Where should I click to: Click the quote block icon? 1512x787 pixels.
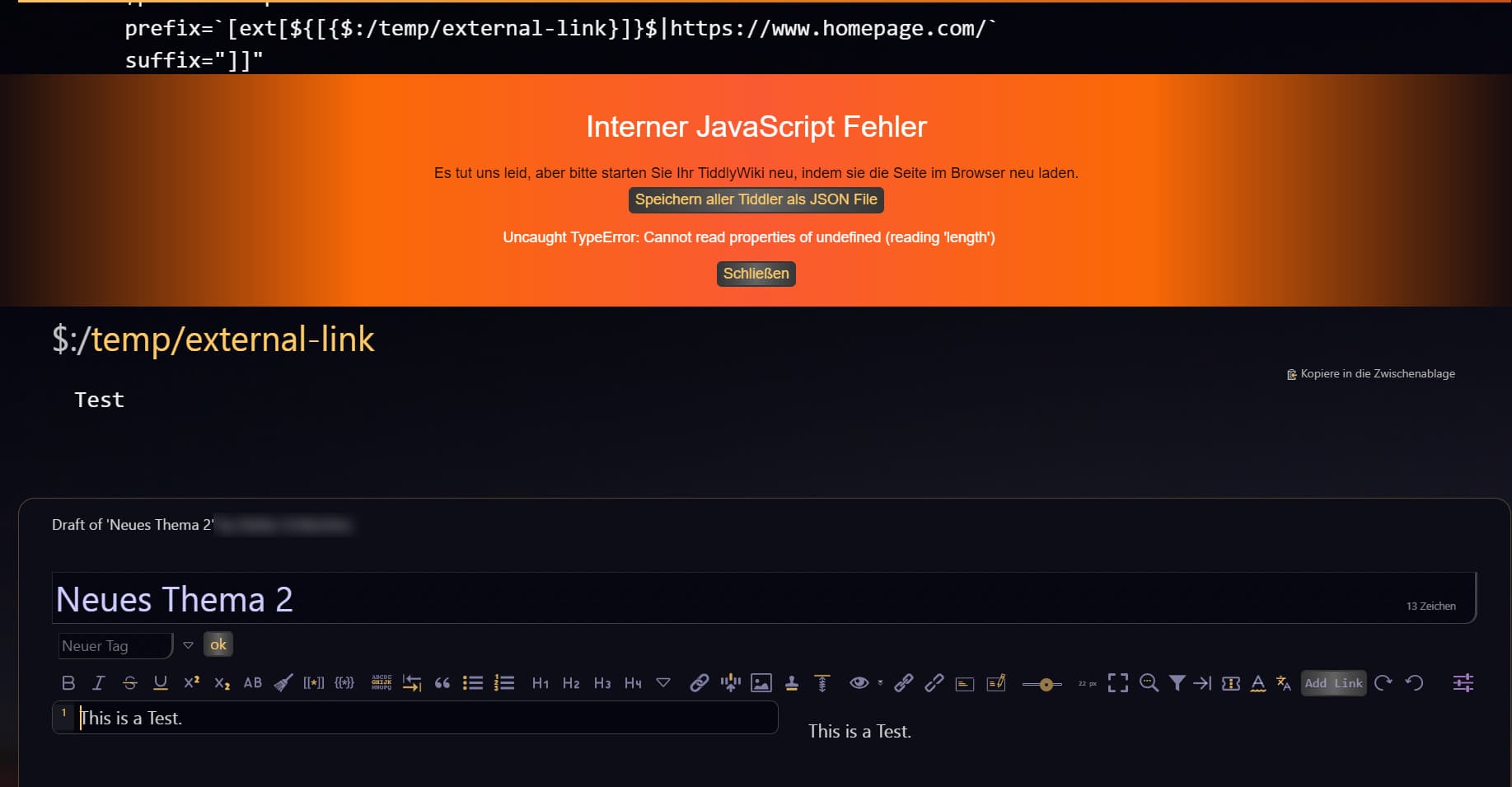(x=442, y=683)
